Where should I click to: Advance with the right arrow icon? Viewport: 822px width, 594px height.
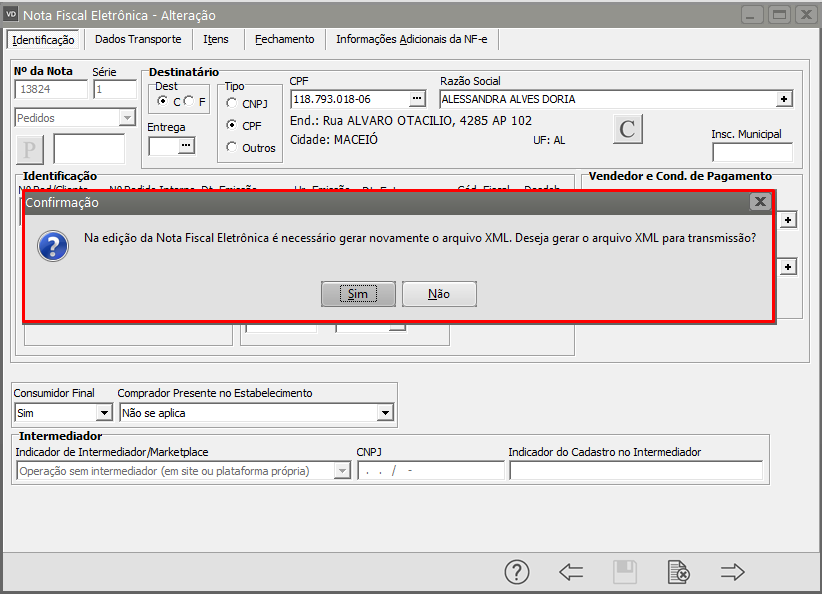pos(733,572)
